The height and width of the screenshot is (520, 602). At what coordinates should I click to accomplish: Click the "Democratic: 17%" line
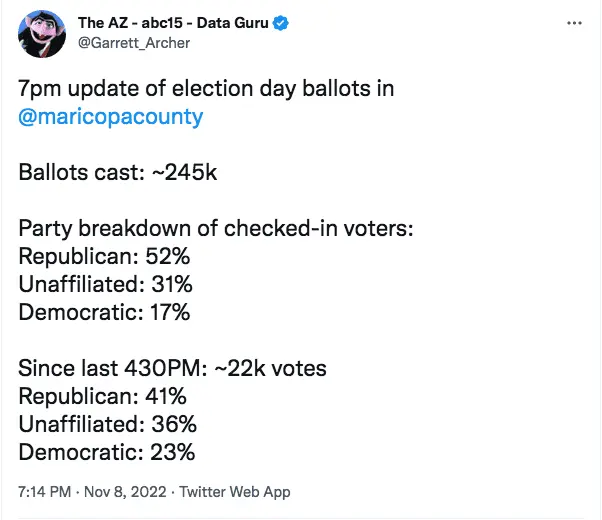click(104, 312)
